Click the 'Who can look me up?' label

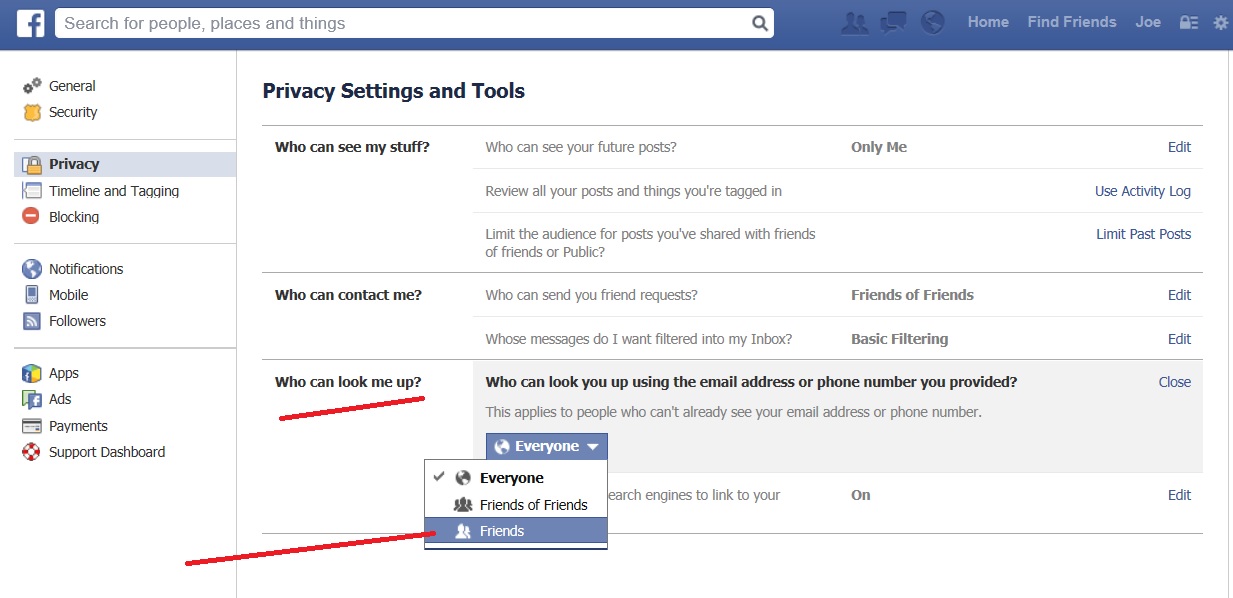(348, 382)
